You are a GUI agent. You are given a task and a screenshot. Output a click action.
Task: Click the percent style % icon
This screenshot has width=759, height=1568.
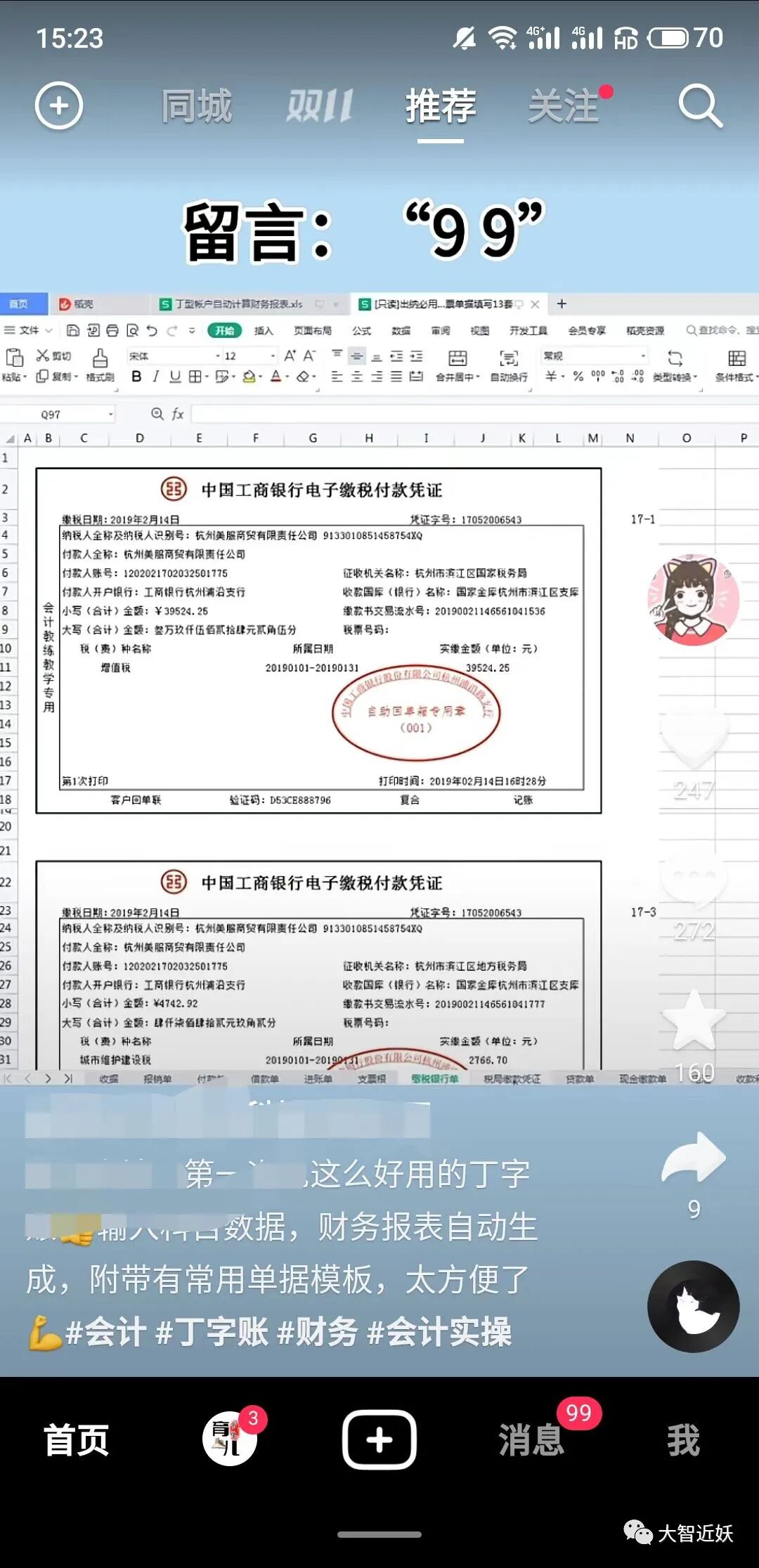click(578, 377)
